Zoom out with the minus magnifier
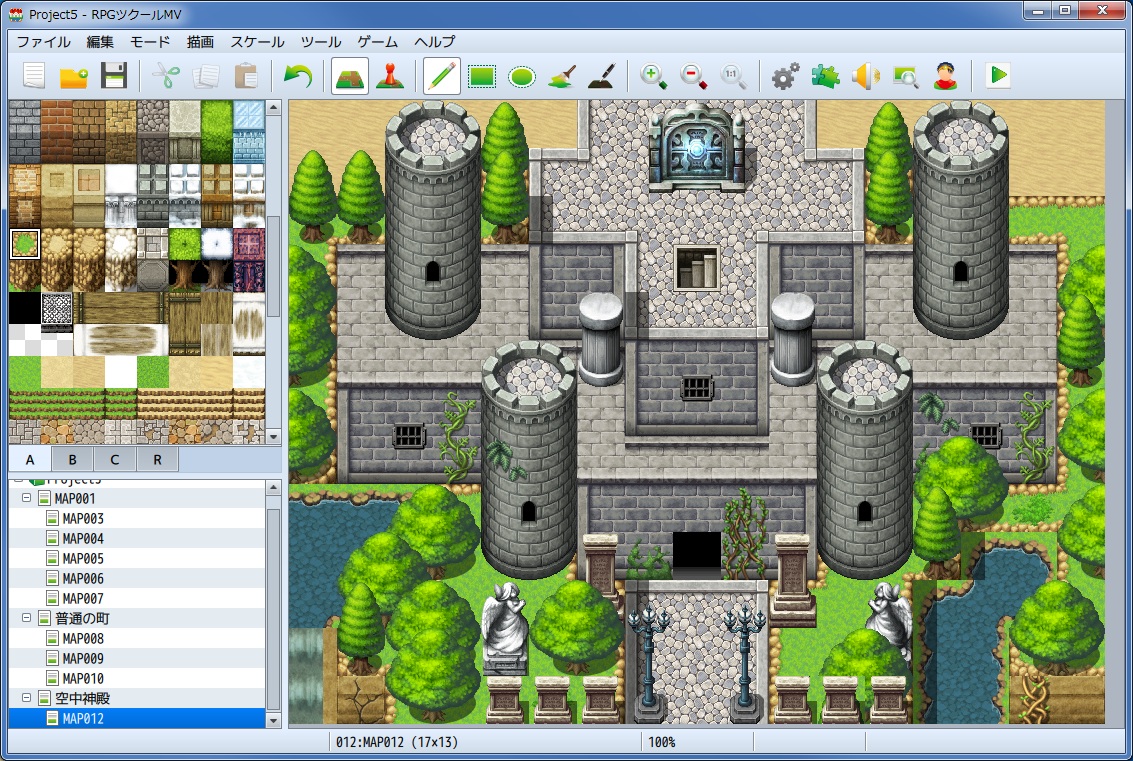The image size is (1133, 761). 693,76
